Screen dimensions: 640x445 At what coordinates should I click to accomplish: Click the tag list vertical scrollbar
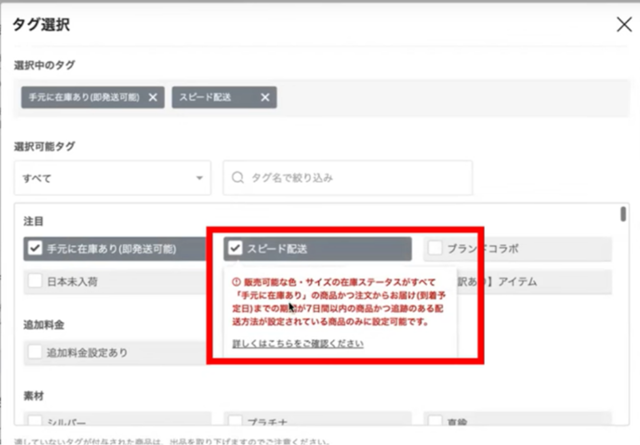(624, 300)
